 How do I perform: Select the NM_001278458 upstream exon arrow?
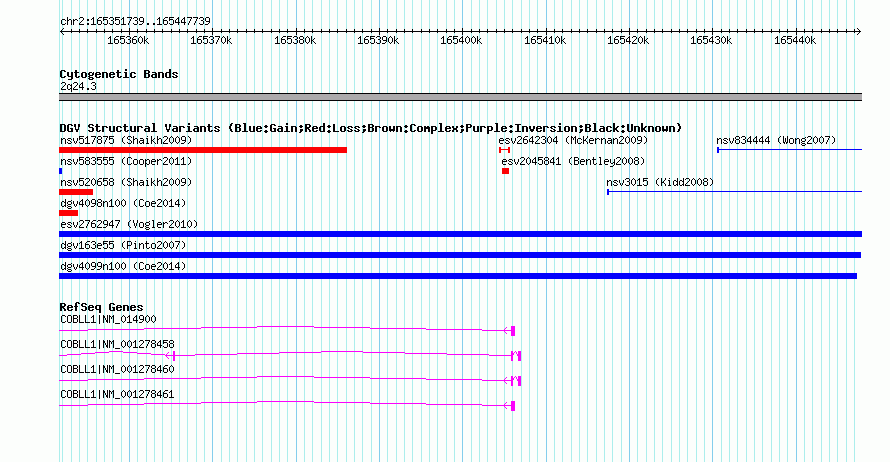[x=170, y=356]
